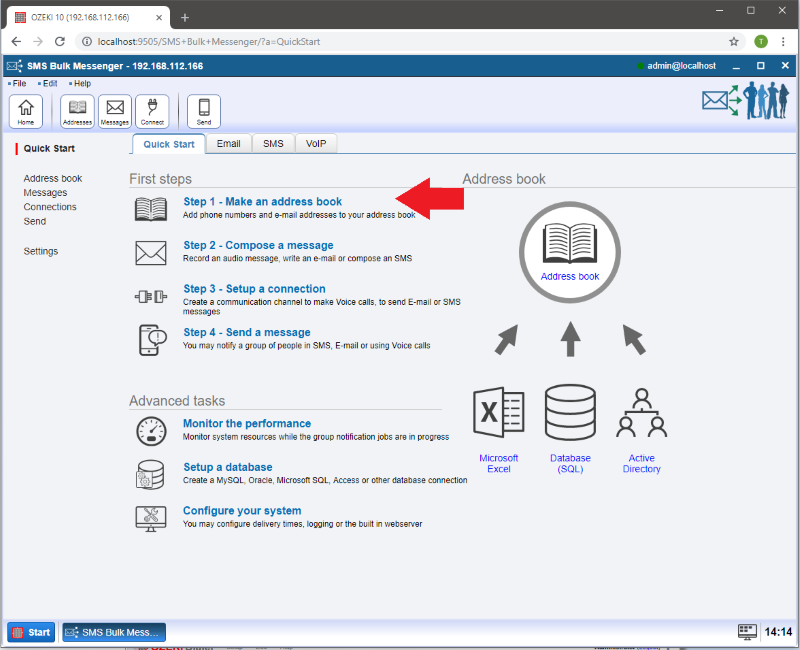Select the Database (SQL) cylinder icon

(570, 414)
